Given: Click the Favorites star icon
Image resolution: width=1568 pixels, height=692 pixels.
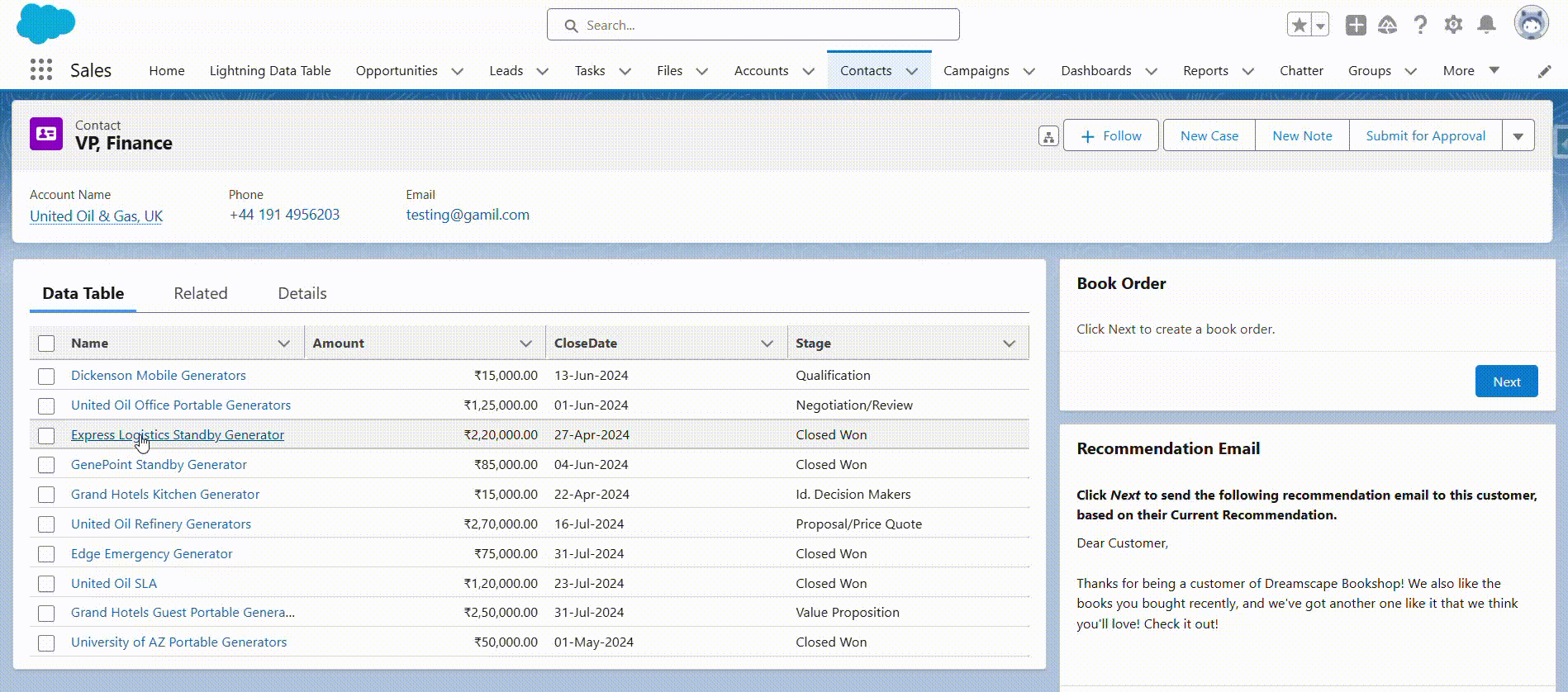Looking at the screenshot, I should (1299, 25).
